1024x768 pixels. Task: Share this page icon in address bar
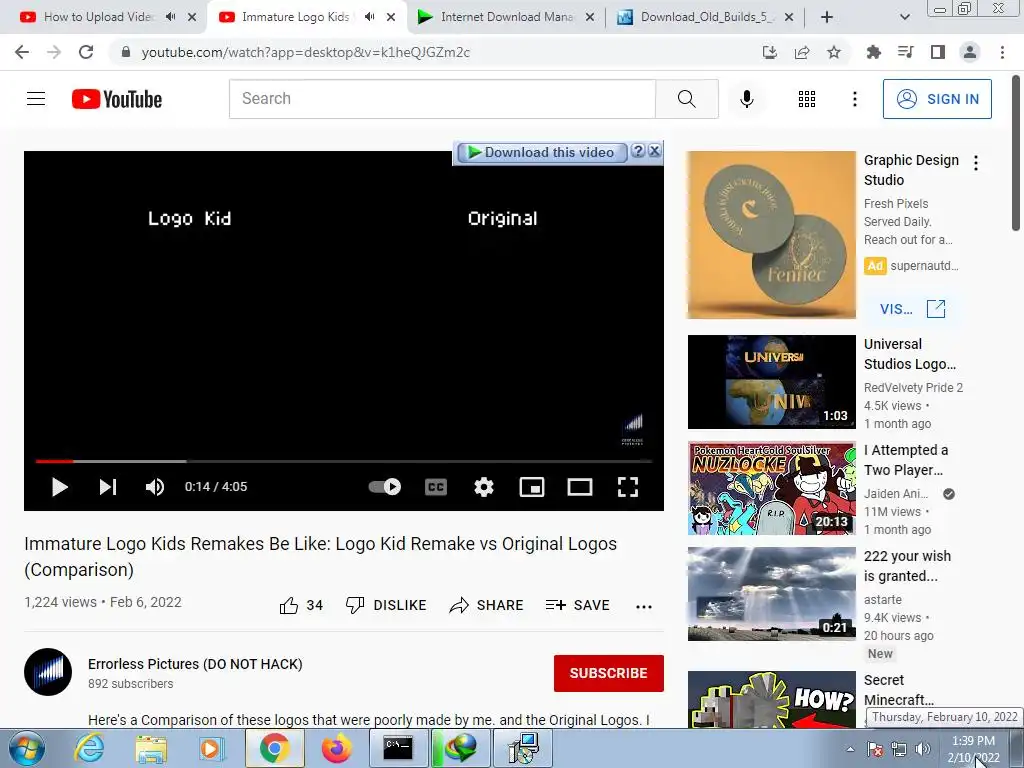pyautogui.click(x=802, y=52)
